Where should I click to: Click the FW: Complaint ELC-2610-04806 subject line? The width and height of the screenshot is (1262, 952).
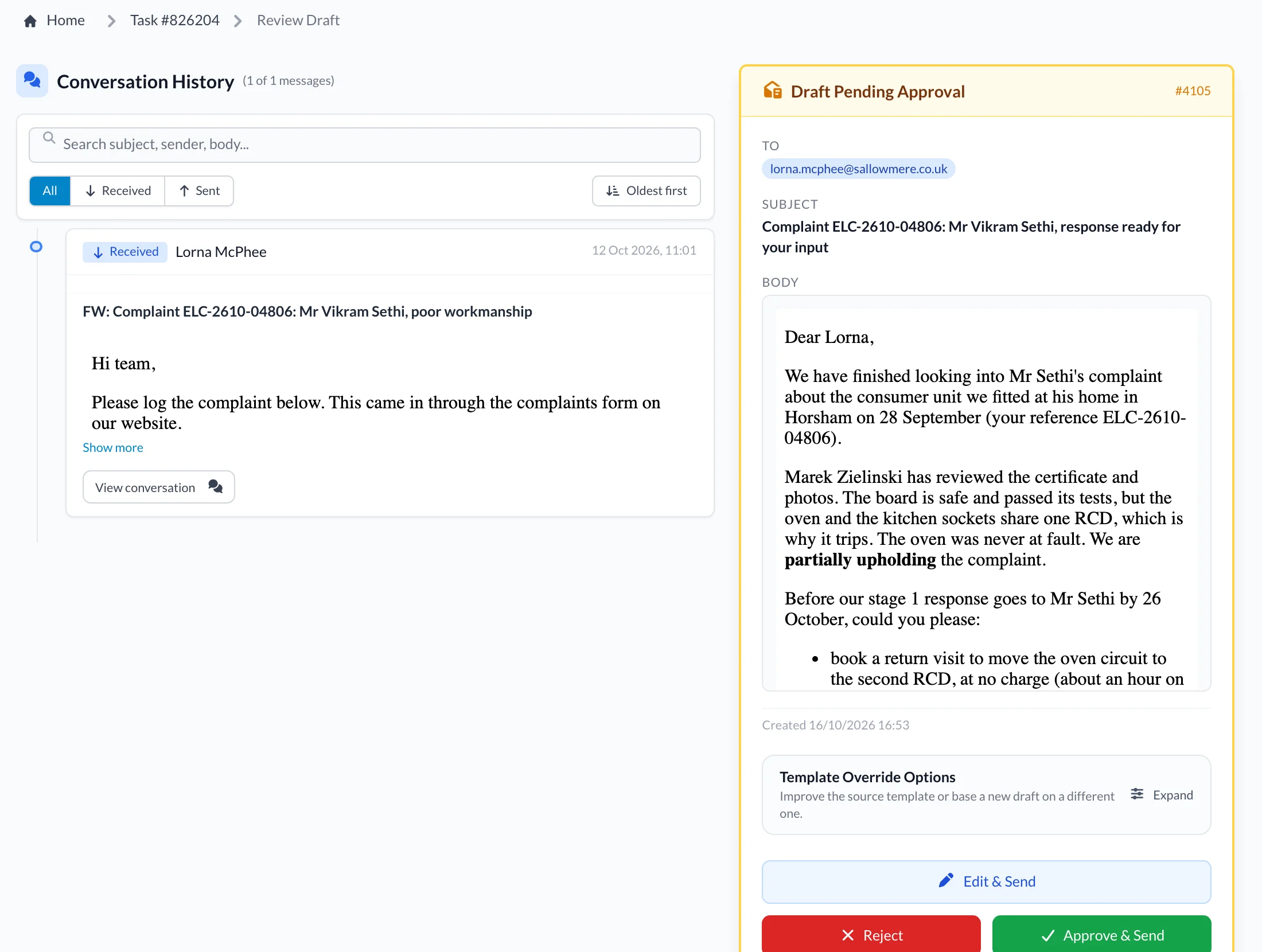[x=307, y=311]
